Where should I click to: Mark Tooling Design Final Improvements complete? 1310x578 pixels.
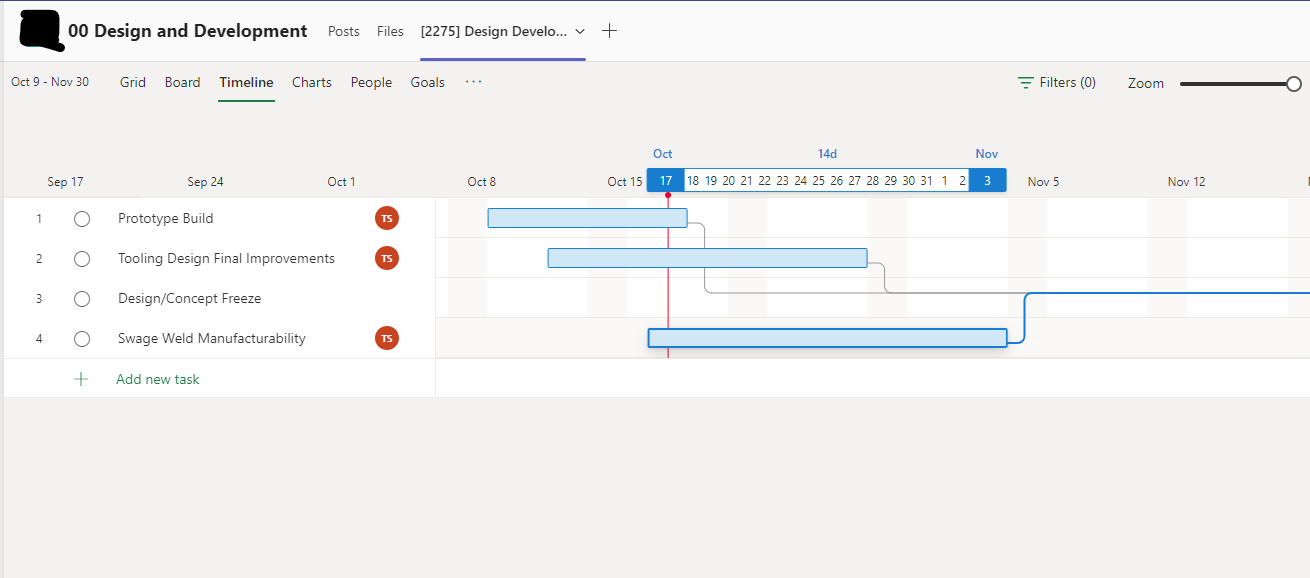[82, 259]
